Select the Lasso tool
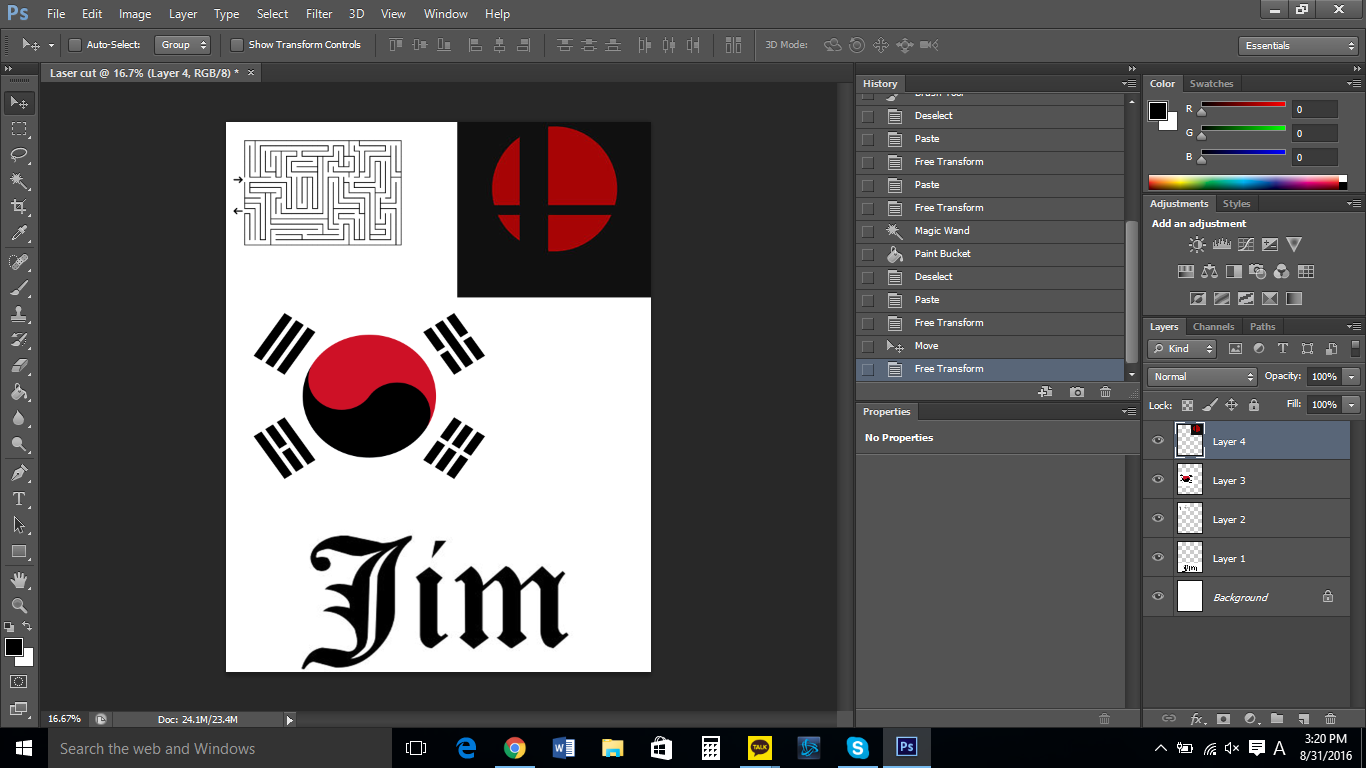 [19, 155]
